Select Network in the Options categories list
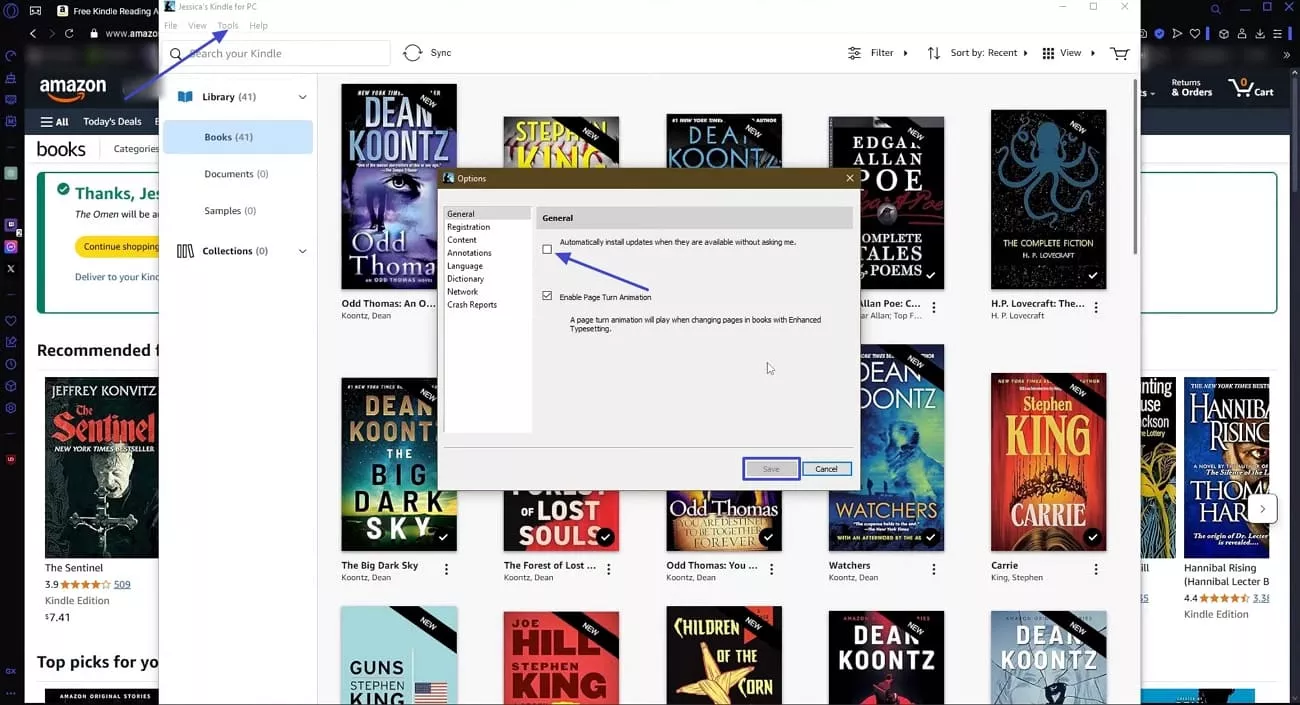This screenshot has width=1300, height=705. click(462, 291)
